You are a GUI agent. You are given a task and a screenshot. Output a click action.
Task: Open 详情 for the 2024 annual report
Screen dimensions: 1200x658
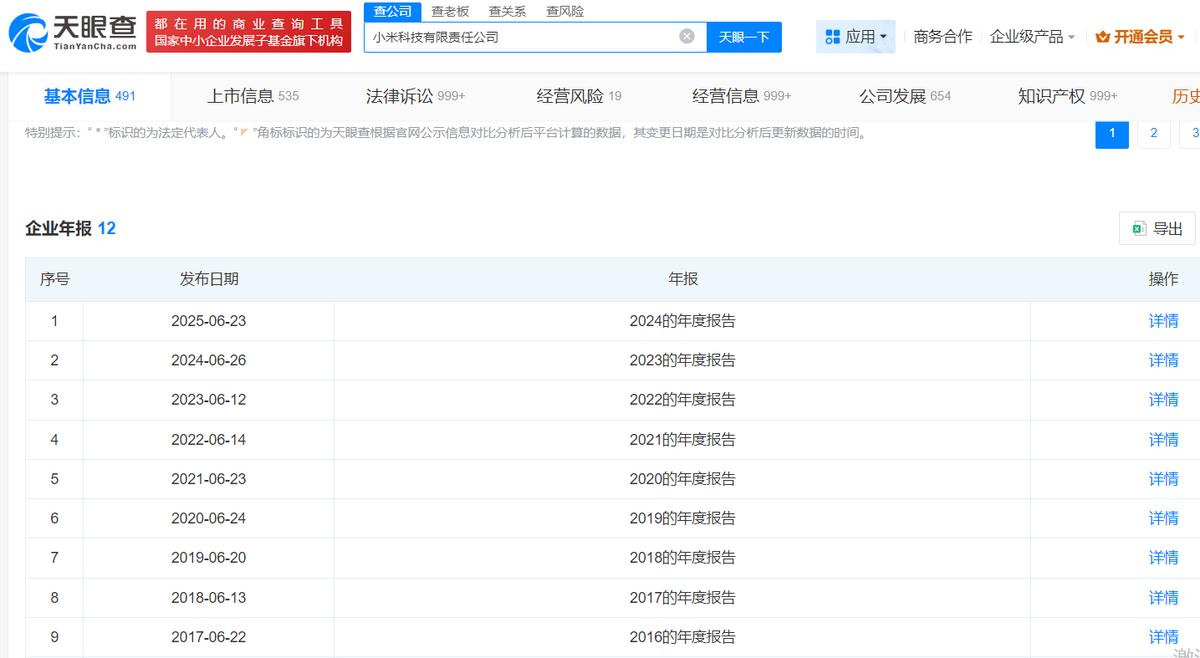coord(1163,321)
